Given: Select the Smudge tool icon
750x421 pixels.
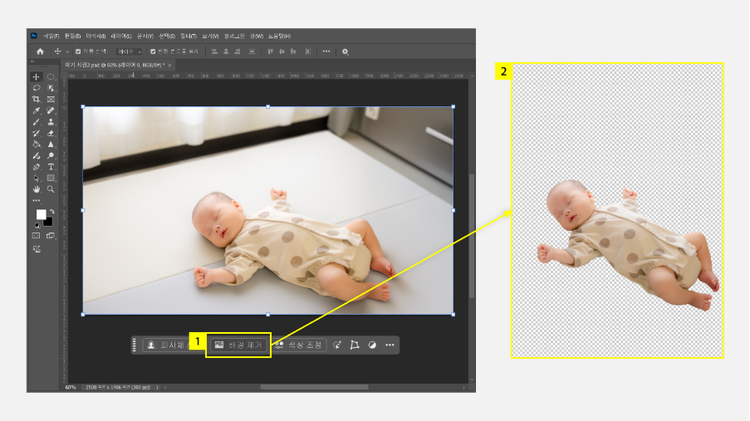Looking at the screenshot, I should click(36, 156).
